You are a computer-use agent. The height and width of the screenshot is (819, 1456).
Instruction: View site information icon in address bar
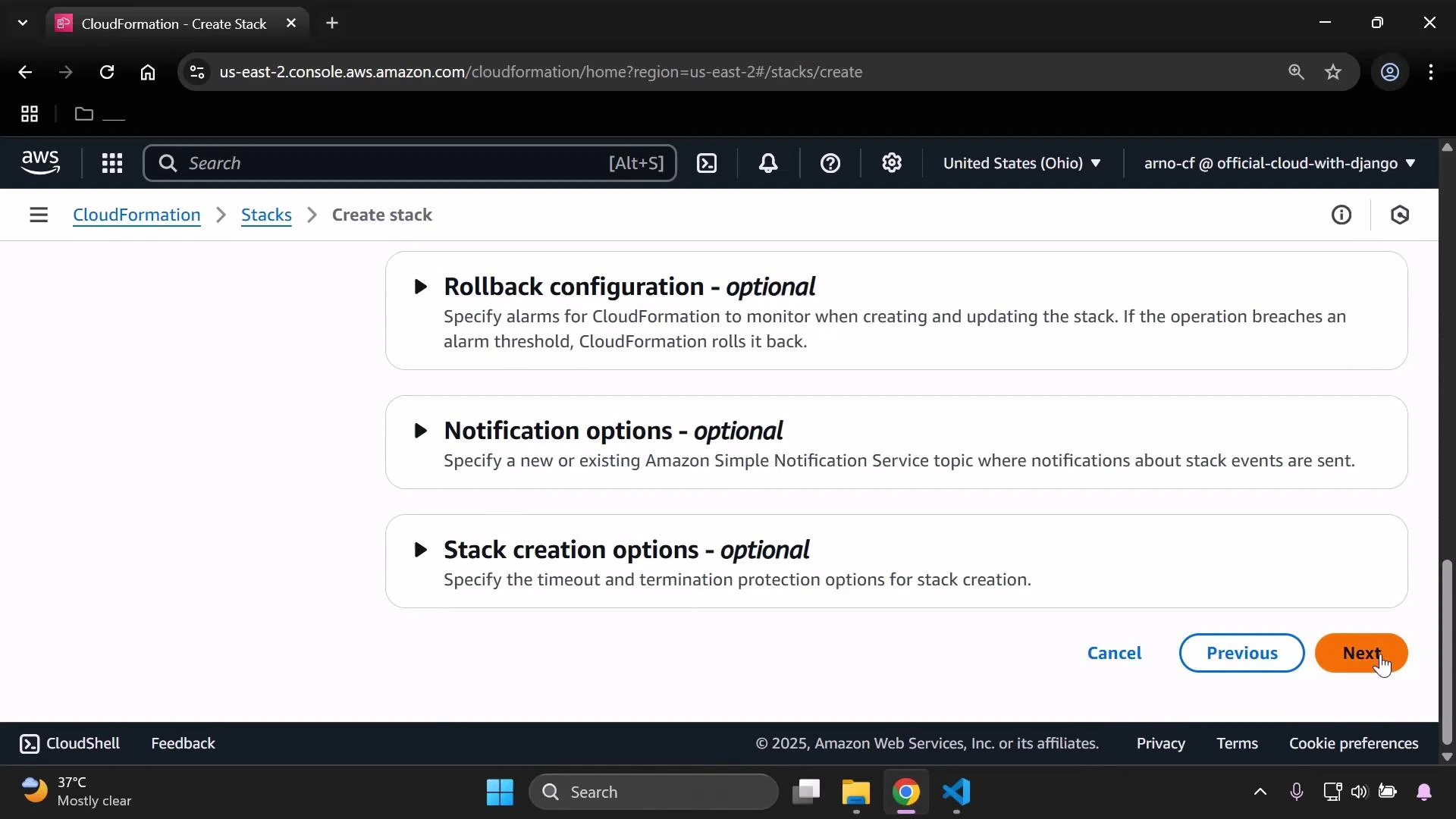(x=197, y=72)
